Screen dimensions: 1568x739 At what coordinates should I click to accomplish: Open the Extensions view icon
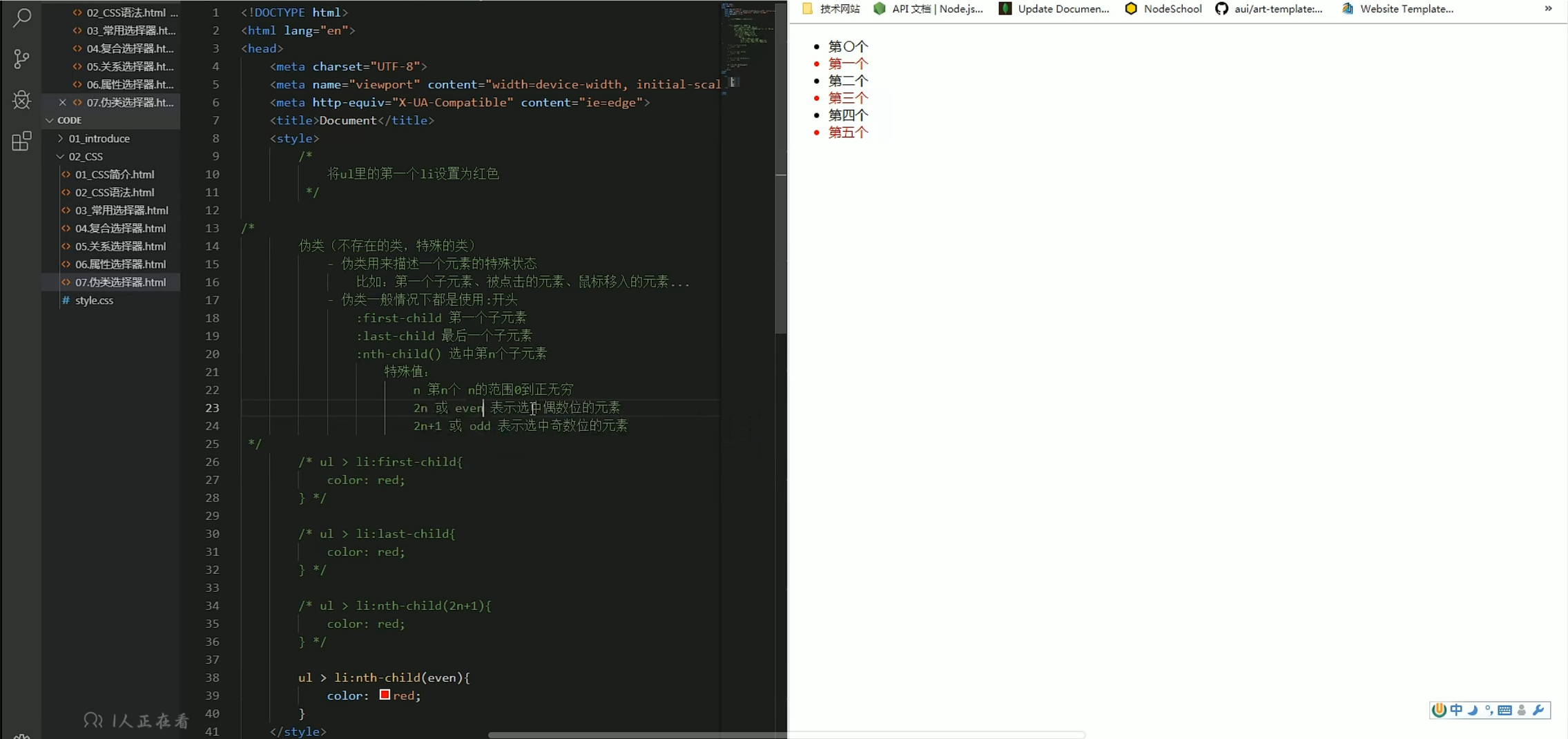(21, 142)
